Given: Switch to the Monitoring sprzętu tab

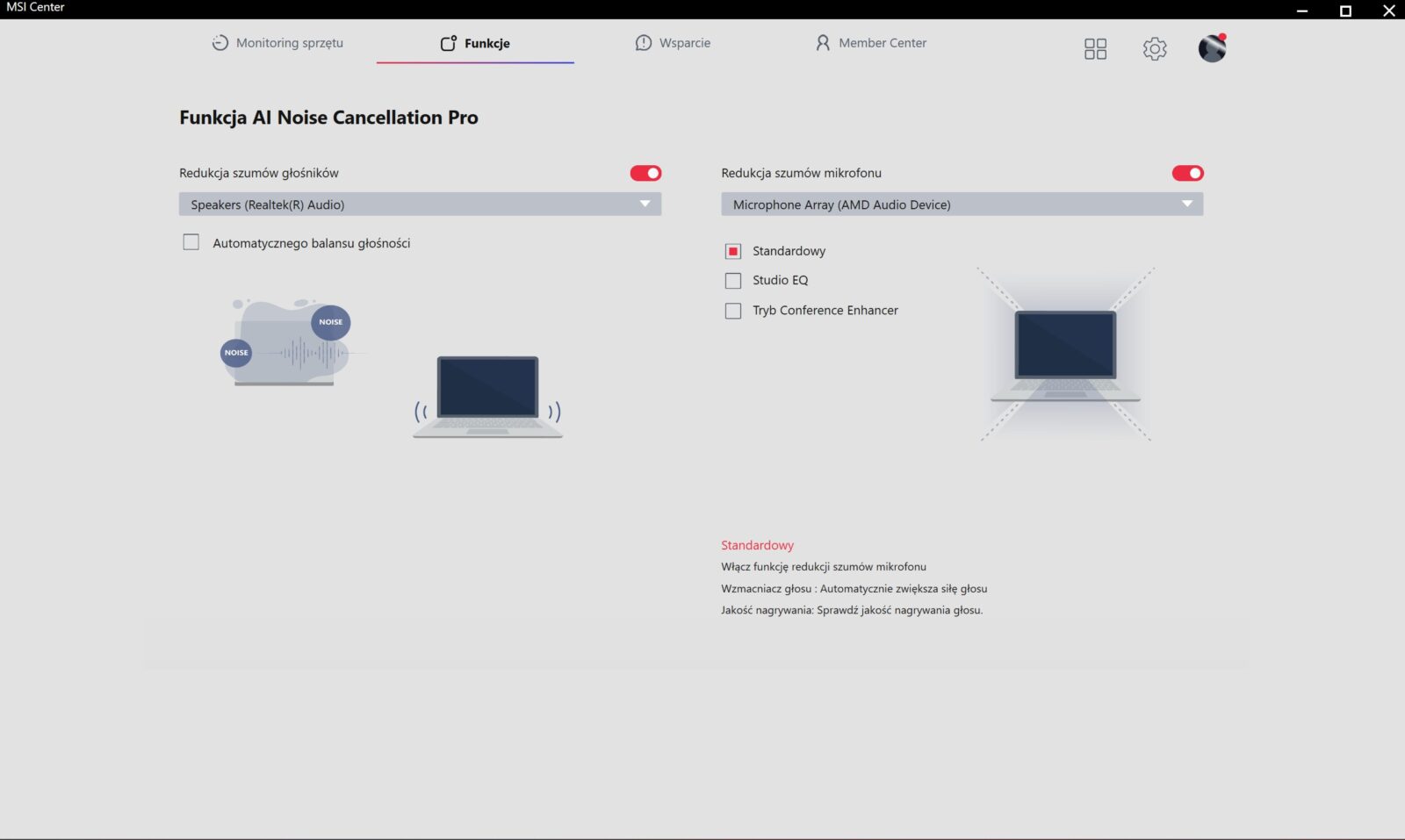Looking at the screenshot, I should 289,43.
